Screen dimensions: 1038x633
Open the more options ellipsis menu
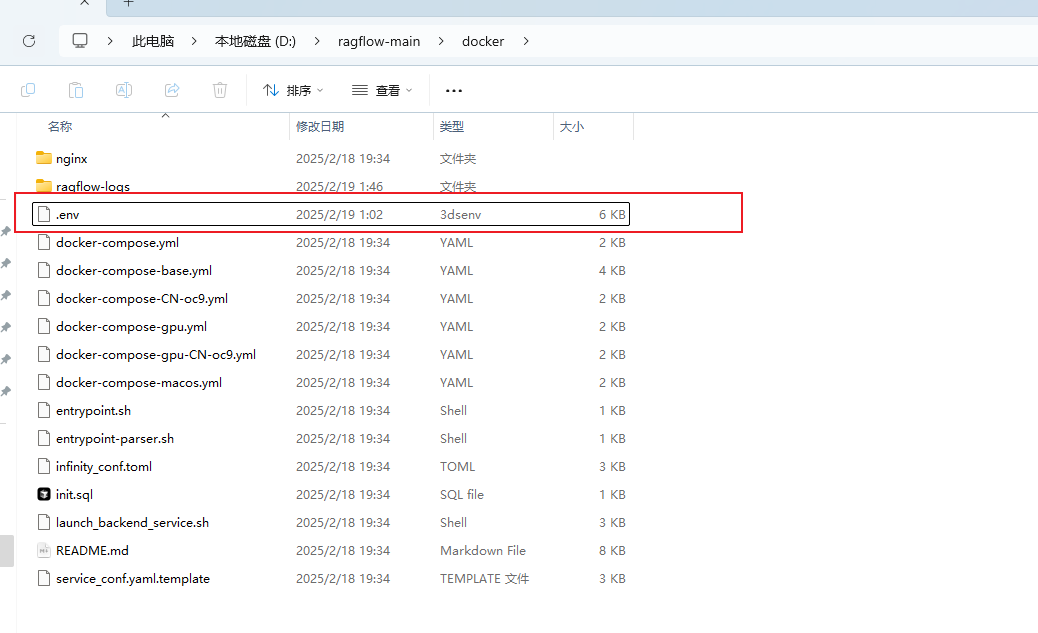point(453,91)
